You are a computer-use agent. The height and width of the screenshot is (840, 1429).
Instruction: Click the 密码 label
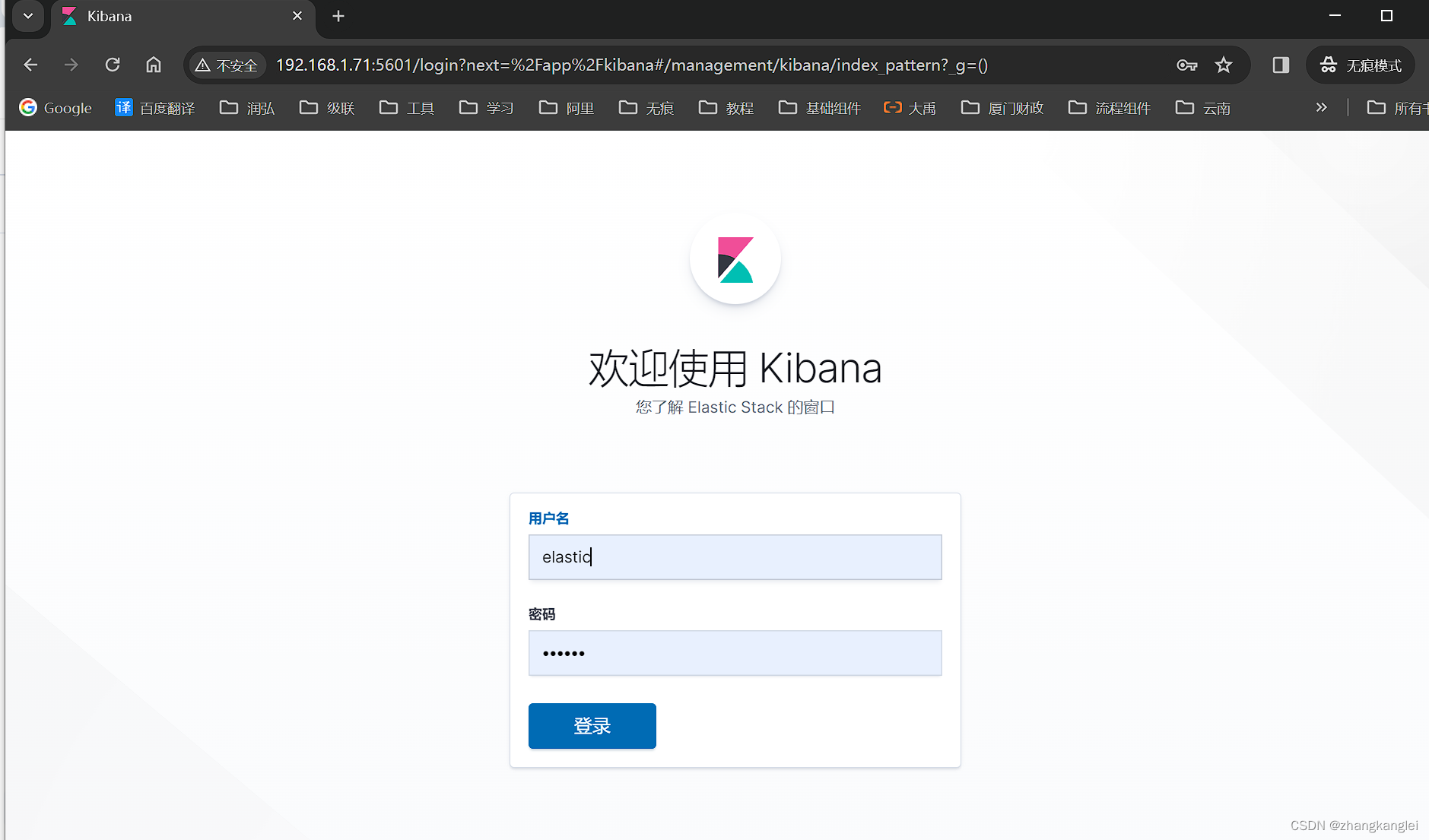(x=542, y=614)
